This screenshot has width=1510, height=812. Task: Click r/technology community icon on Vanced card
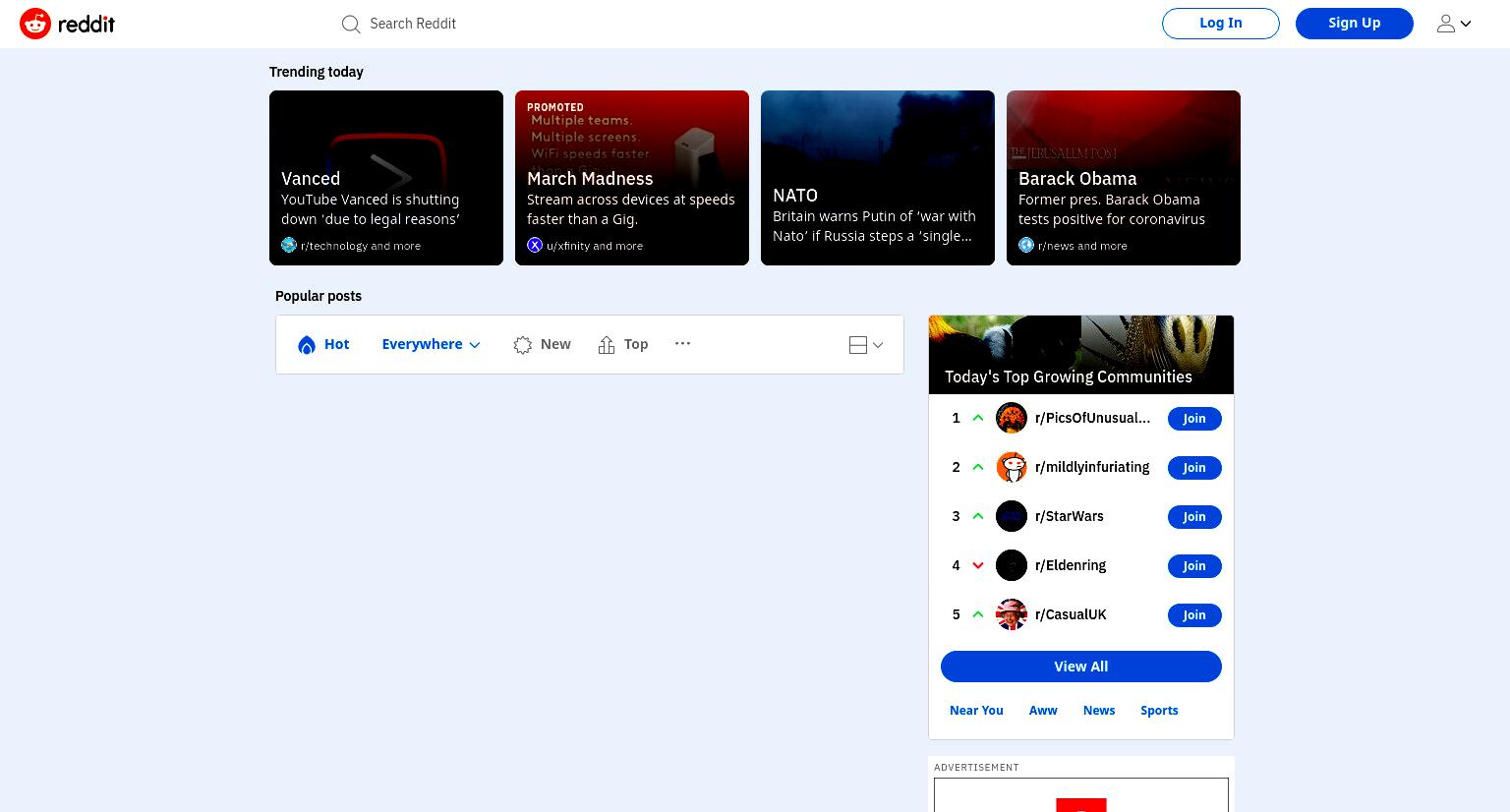coord(289,245)
